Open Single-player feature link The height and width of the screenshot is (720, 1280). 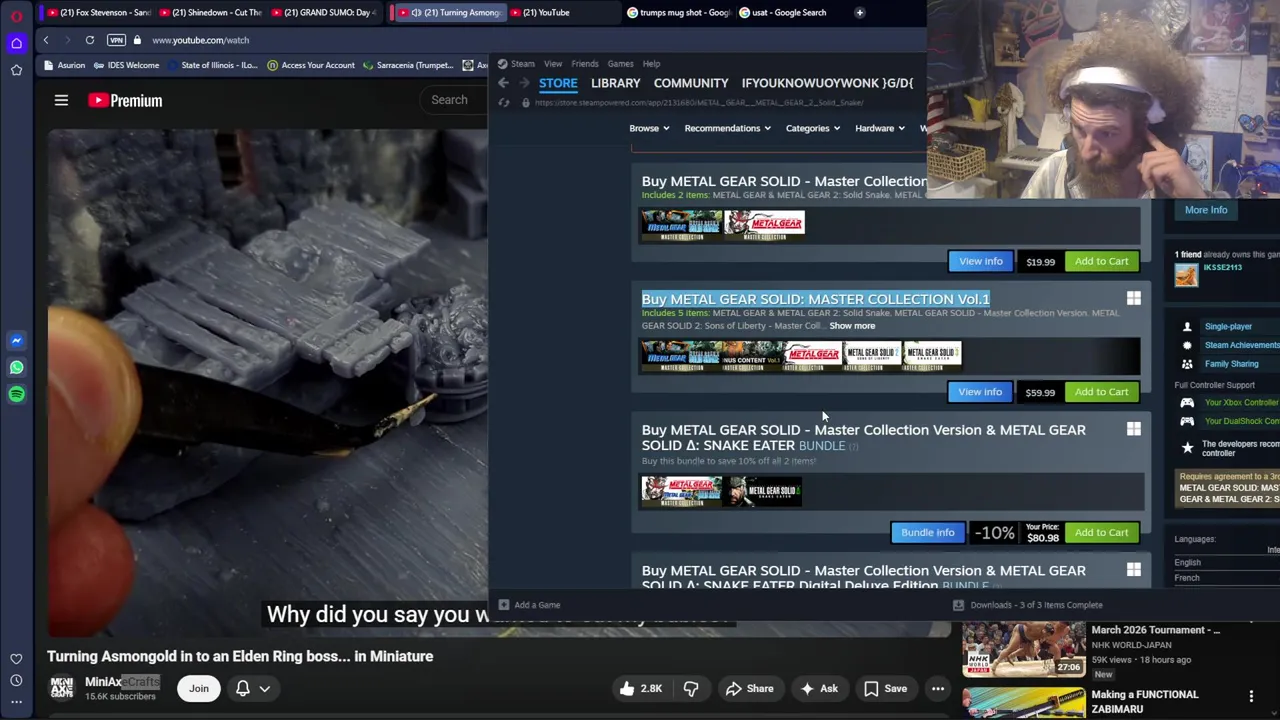1228,326
